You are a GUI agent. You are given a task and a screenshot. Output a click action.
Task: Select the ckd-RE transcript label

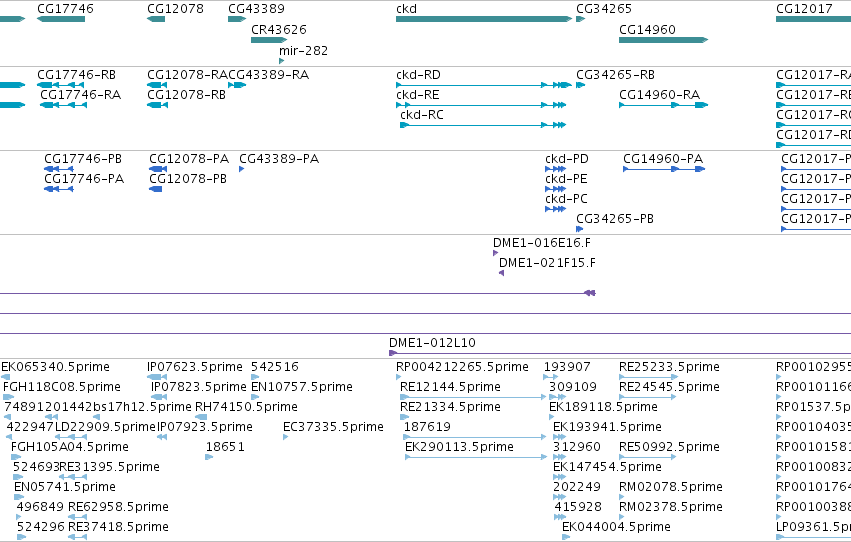pyautogui.click(x=418, y=95)
